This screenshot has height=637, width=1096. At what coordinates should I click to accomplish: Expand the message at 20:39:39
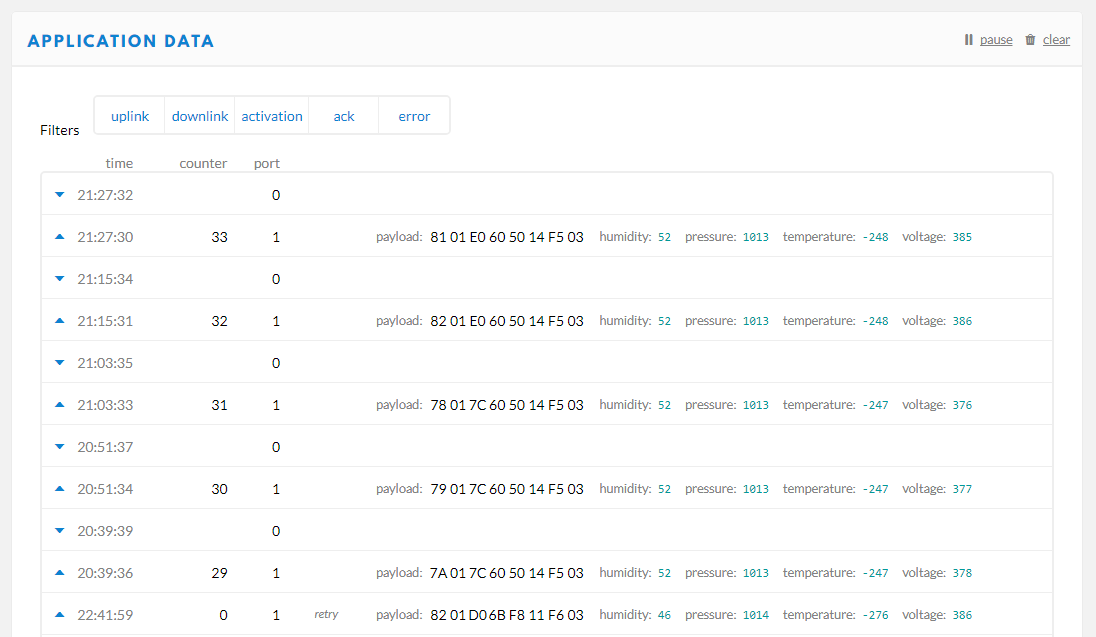(59, 531)
